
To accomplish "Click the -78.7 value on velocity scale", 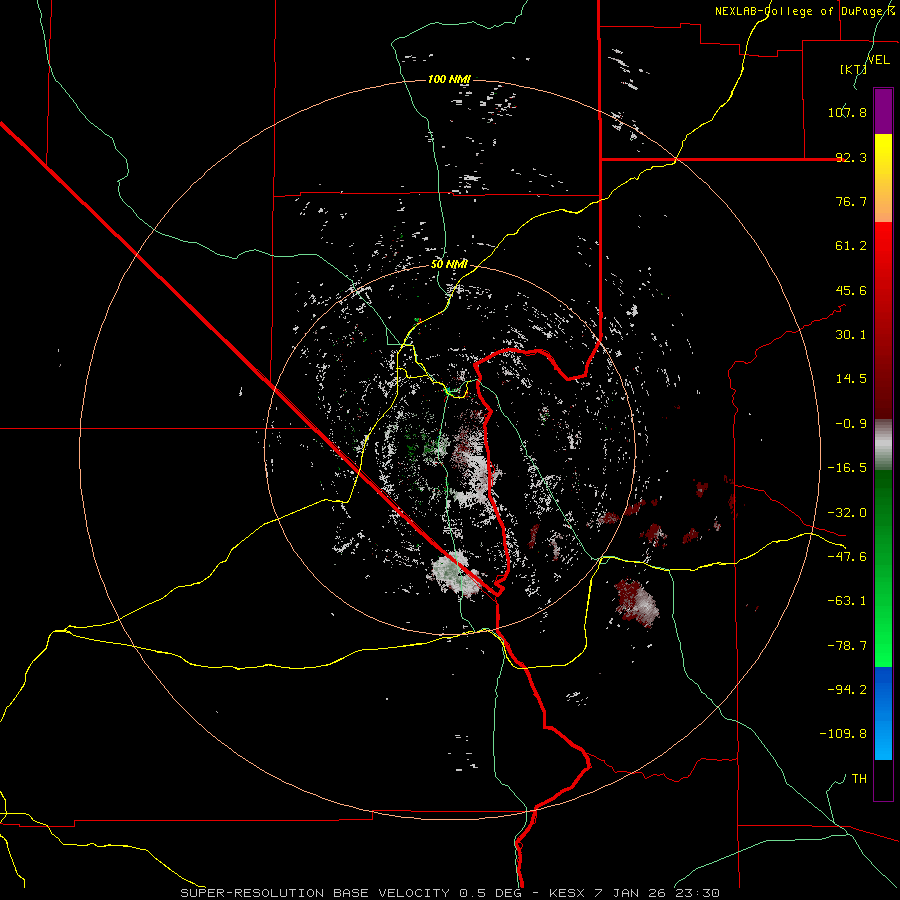I will coord(847,646).
